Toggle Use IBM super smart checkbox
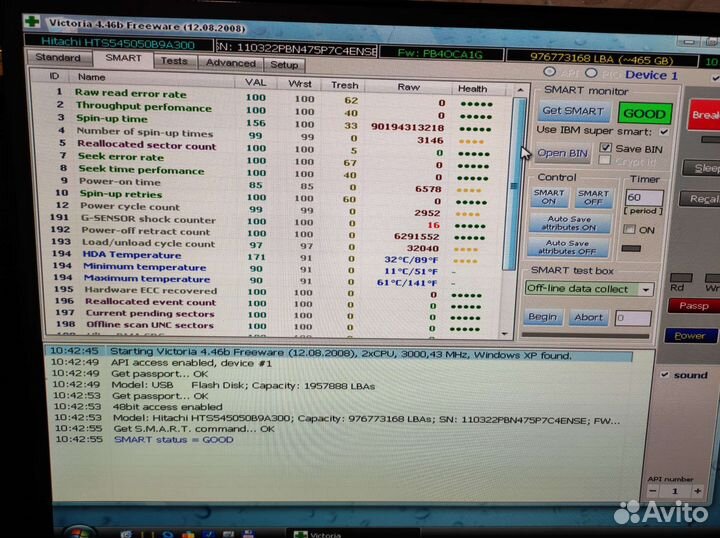Viewport: 720px width, 538px height. point(663,130)
